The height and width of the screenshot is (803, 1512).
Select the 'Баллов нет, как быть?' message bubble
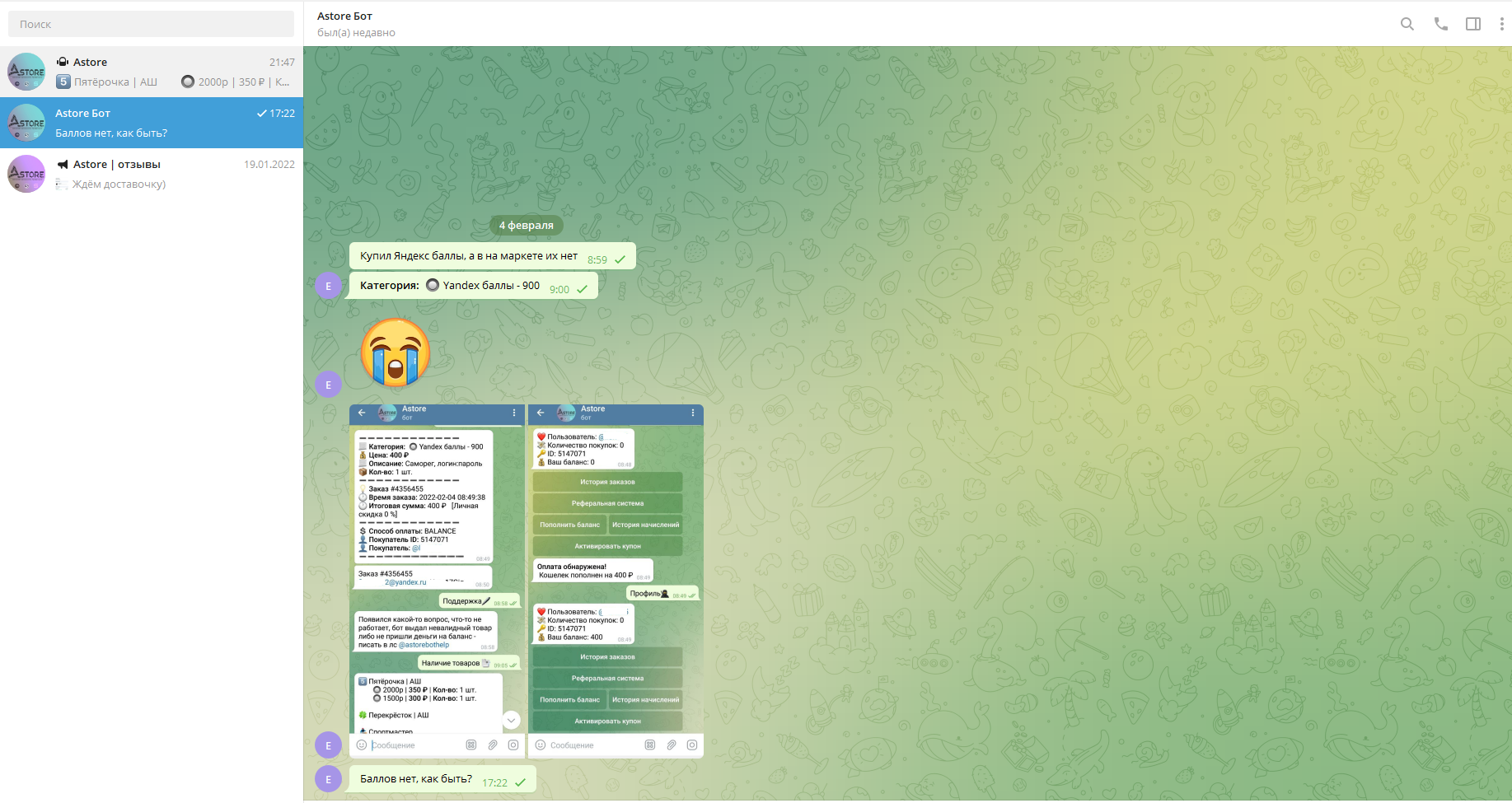click(x=442, y=779)
